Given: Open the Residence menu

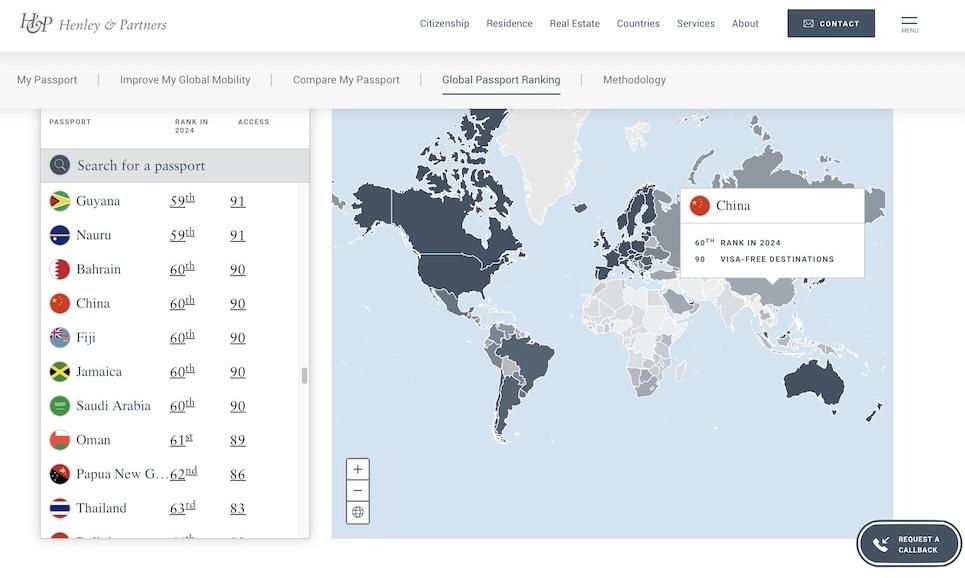Looking at the screenshot, I should (x=510, y=23).
